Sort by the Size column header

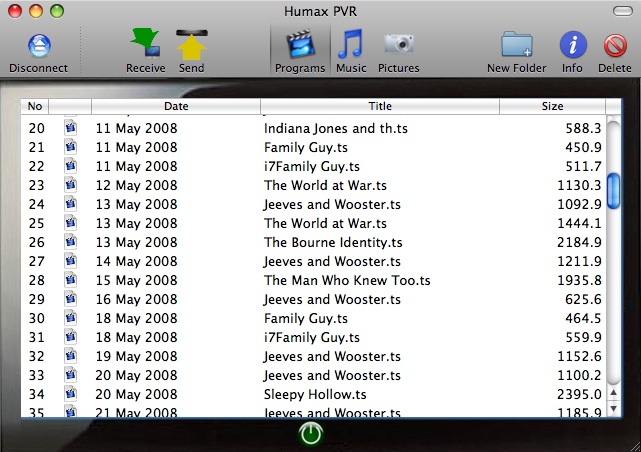point(552,106)
